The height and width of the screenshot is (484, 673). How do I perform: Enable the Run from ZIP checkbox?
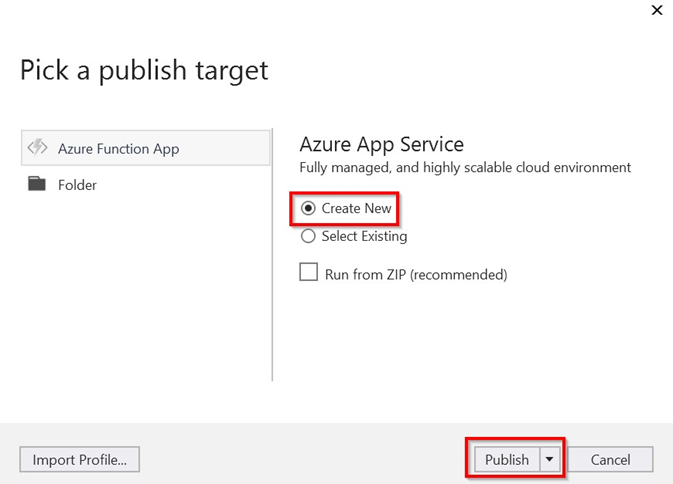[x=309, y=273]
